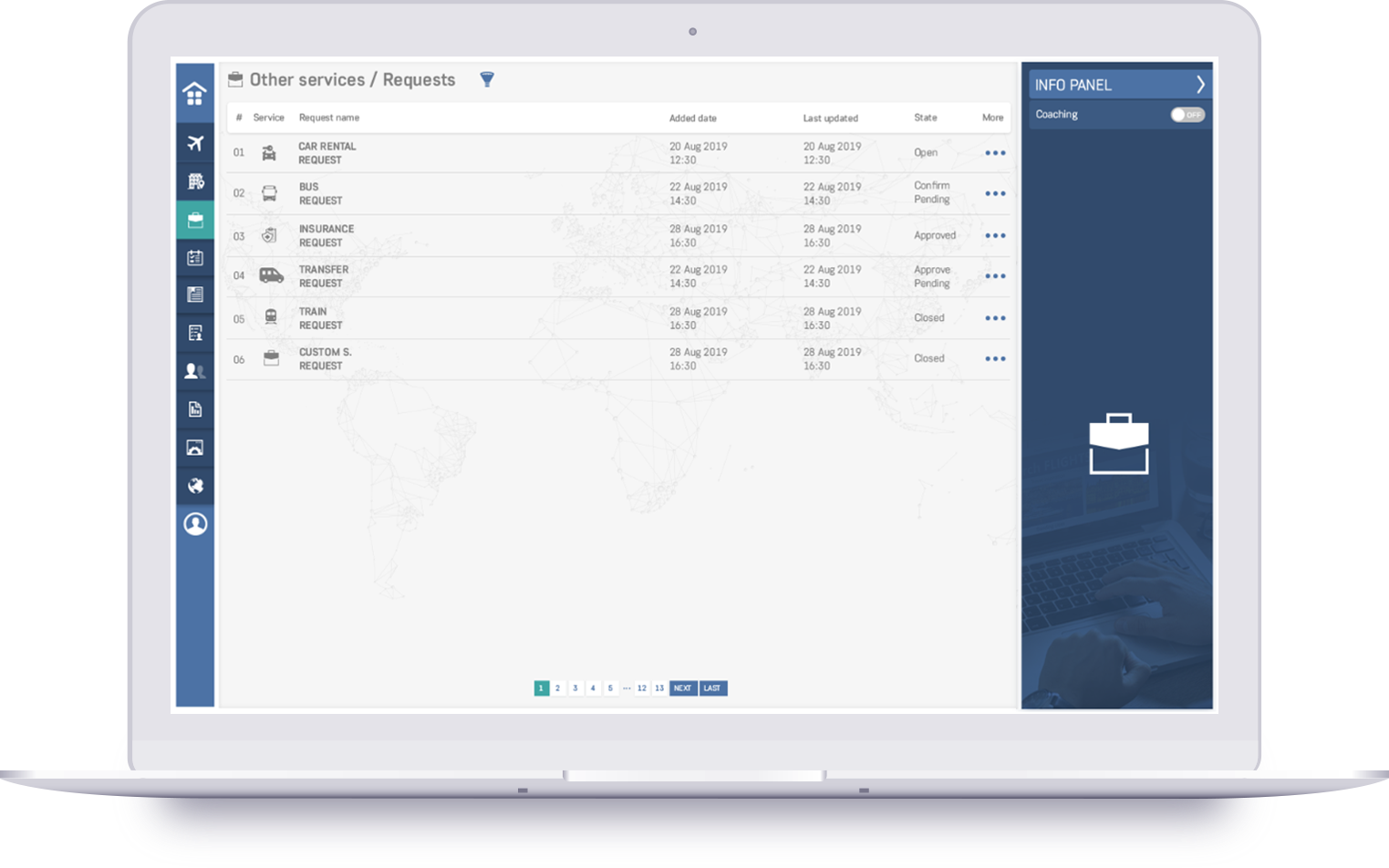Open the contacts people icon in sidebar

(194, 371)
